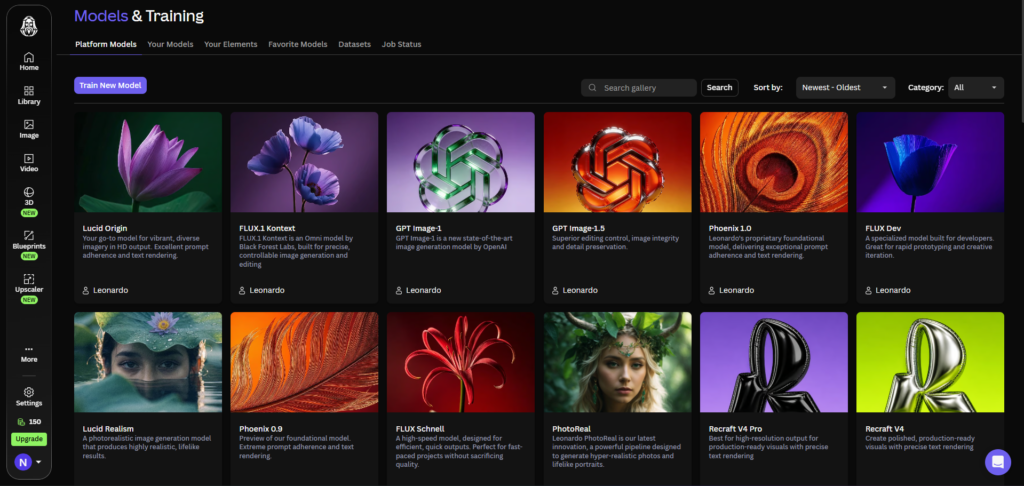Open the Video tool in sidebar
Viewport: 1024px width, 486px height.
[x=29, y=163]
